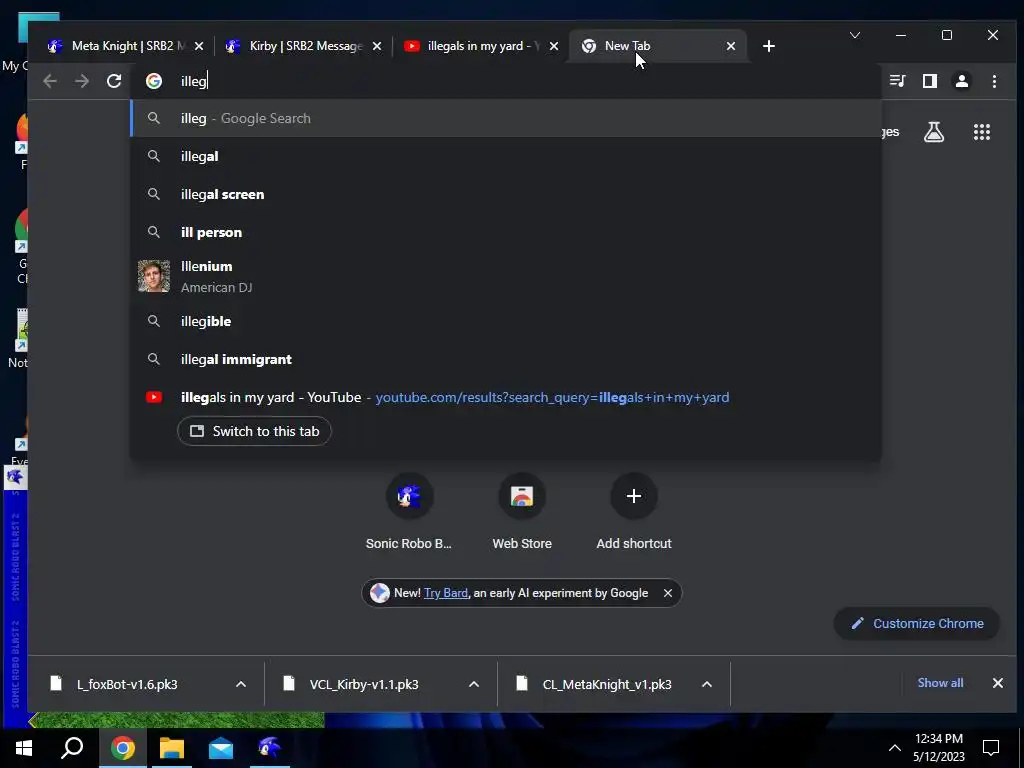
Task: Open media controls icon in toolbar
Action: (897, 81)
